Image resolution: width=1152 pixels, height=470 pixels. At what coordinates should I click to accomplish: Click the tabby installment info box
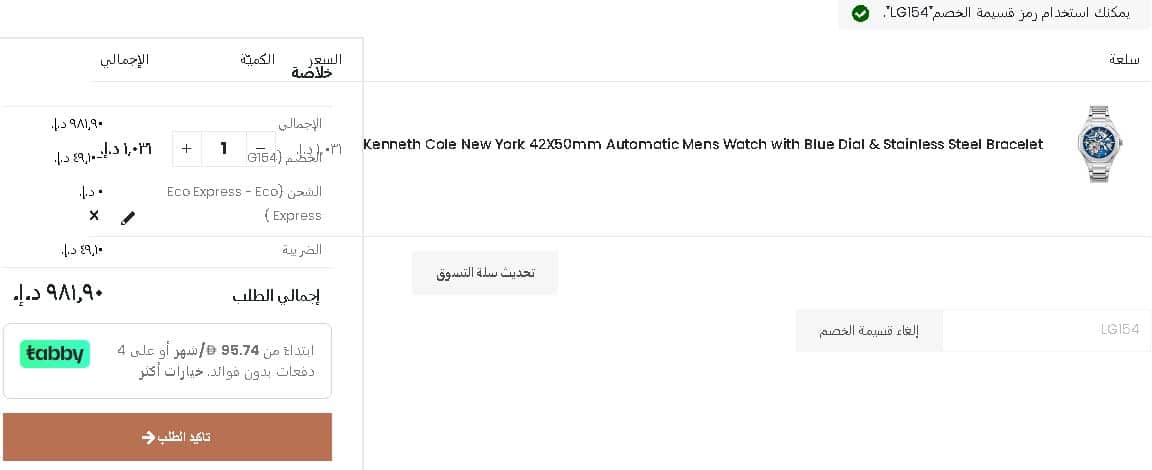[167, 361]
